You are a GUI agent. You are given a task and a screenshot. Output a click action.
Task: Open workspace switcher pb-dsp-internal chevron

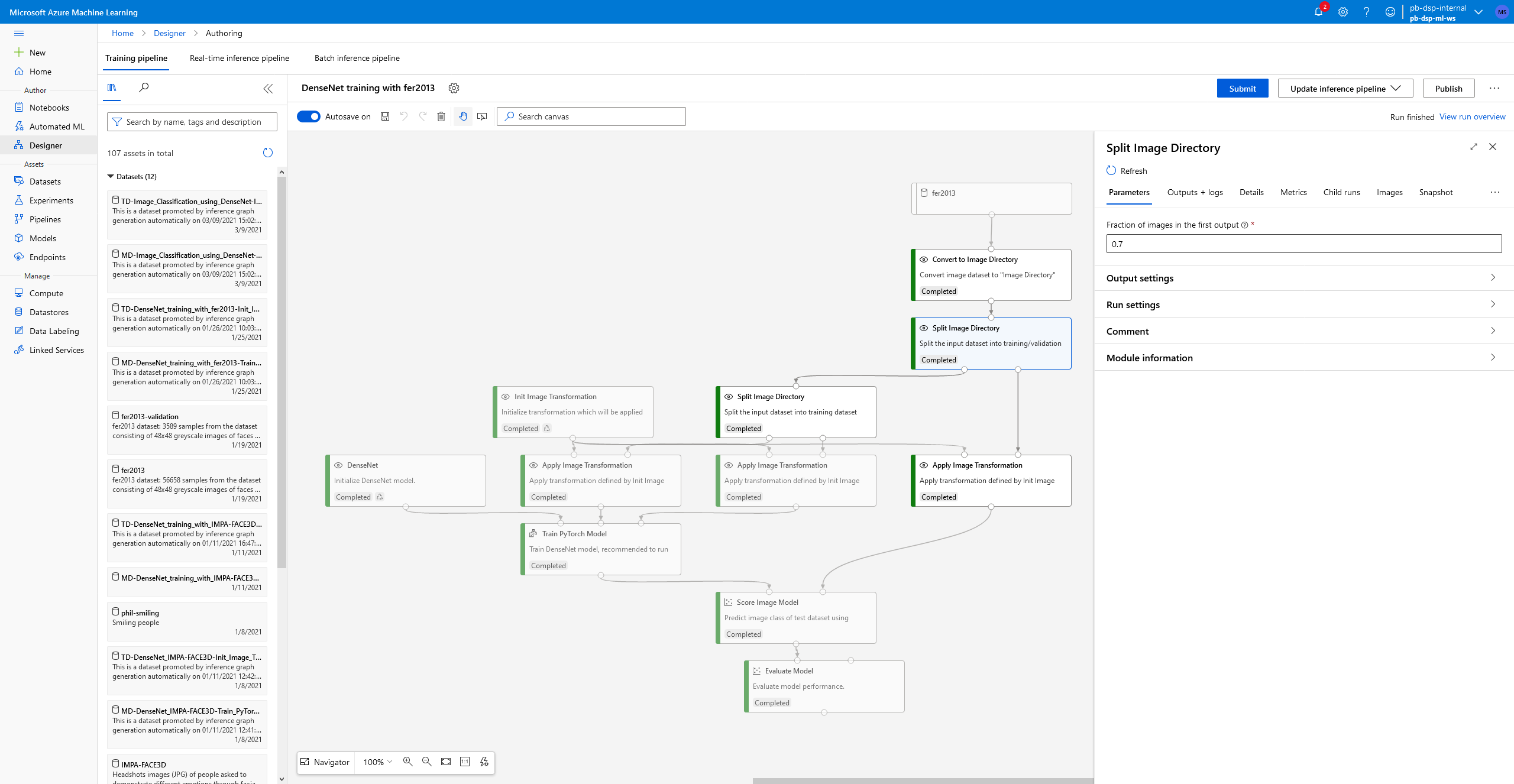tap(1479, 12)
